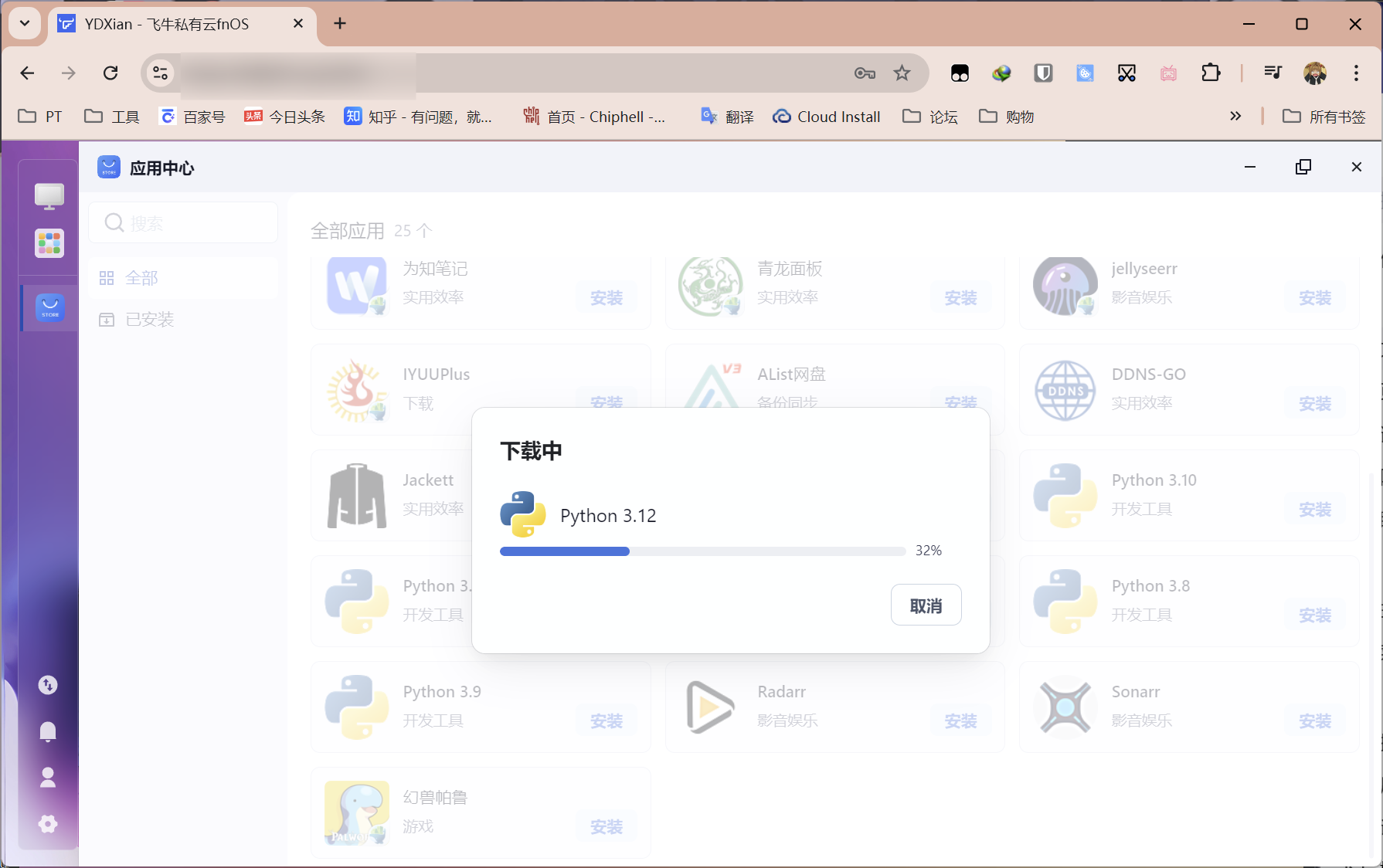The width and height of the screenshot is (1383, 868).
Task: Click the IYUUPlus flame icon
Action: [356, 391]
